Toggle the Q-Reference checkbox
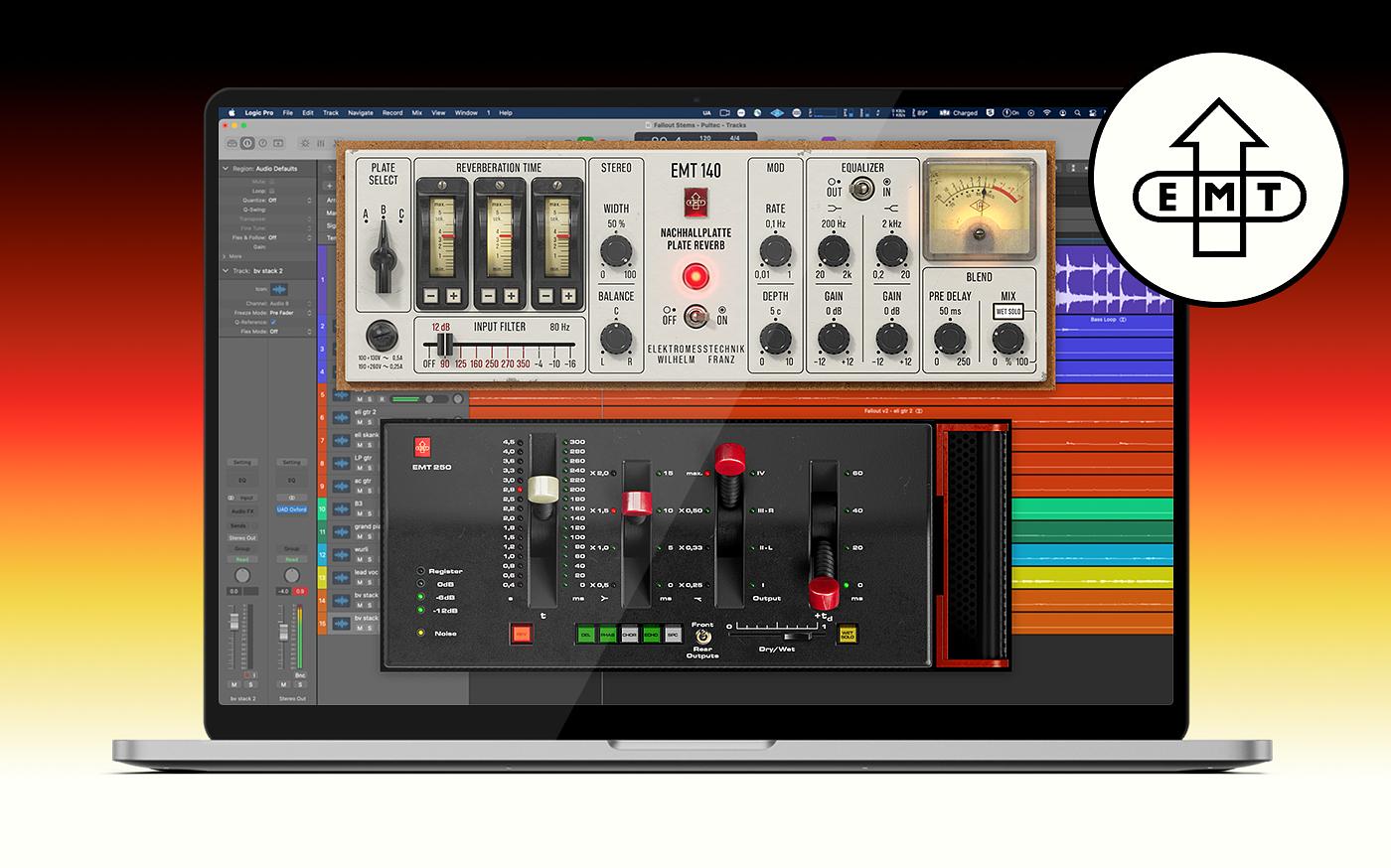Image resolution: width=1391 pixels, height=868 pixels. 273,322
